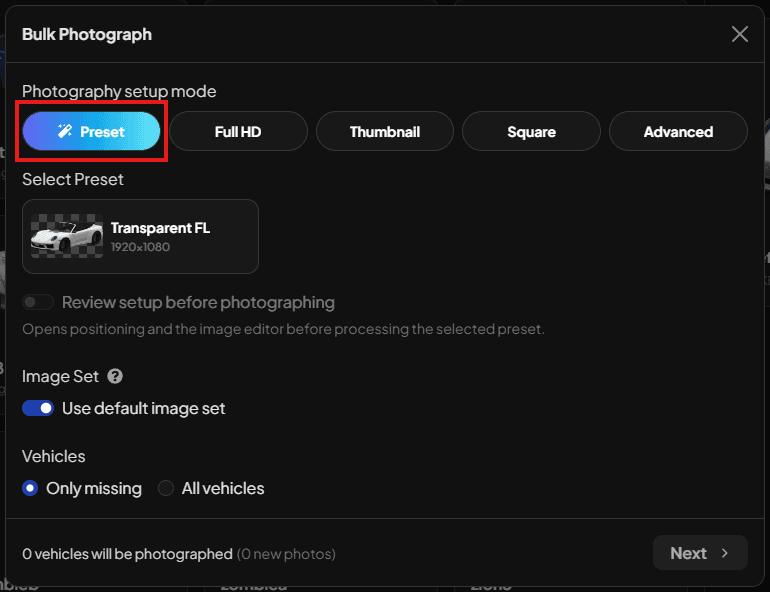Toggle Review setup before photographing switch
Screen dimensions: 770x592
click(x=38, y=302)
